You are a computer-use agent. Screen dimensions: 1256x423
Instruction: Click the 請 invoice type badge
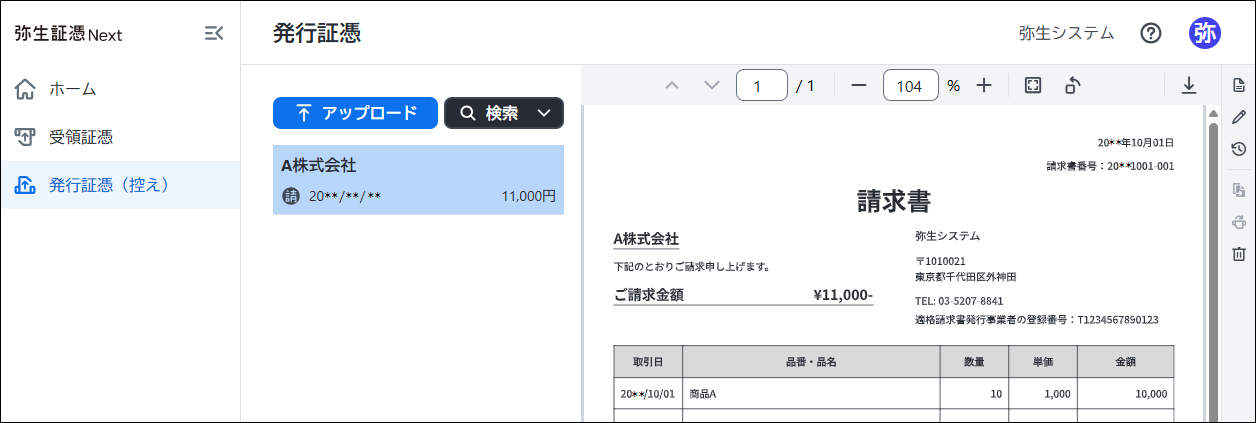pos(291,196)
